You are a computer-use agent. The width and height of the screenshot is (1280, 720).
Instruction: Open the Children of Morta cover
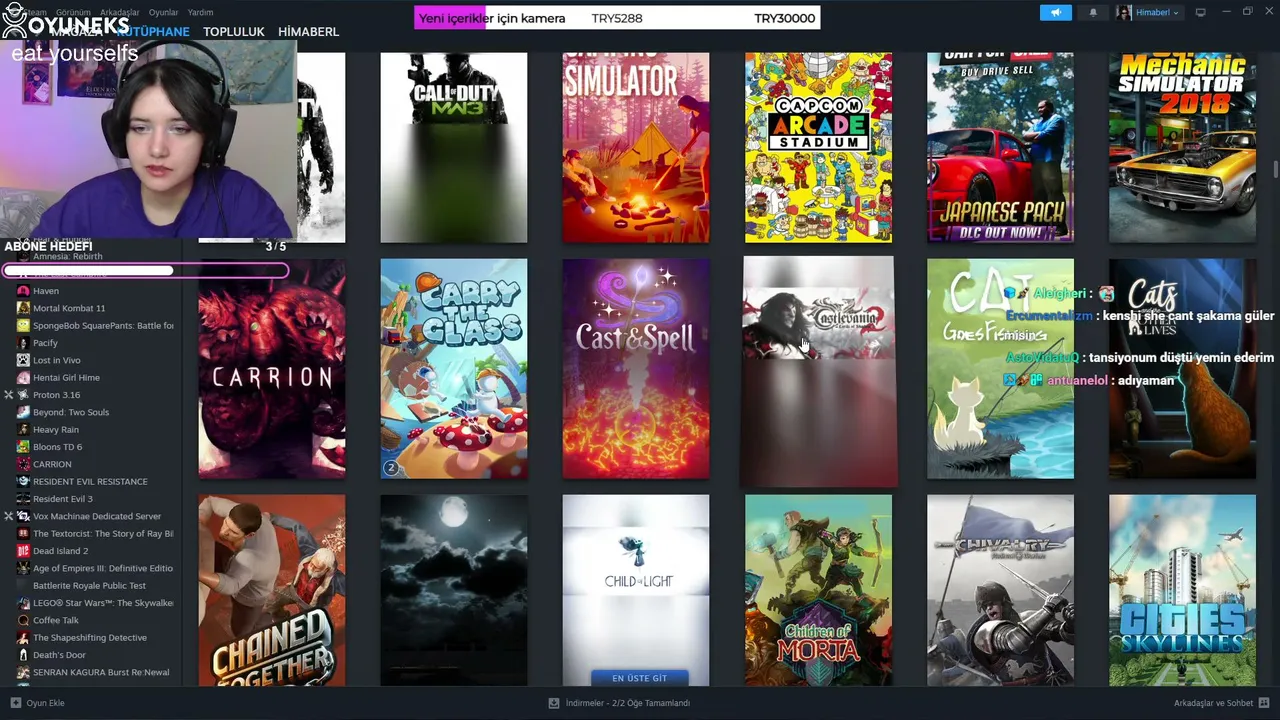click(x=818, y=590)
